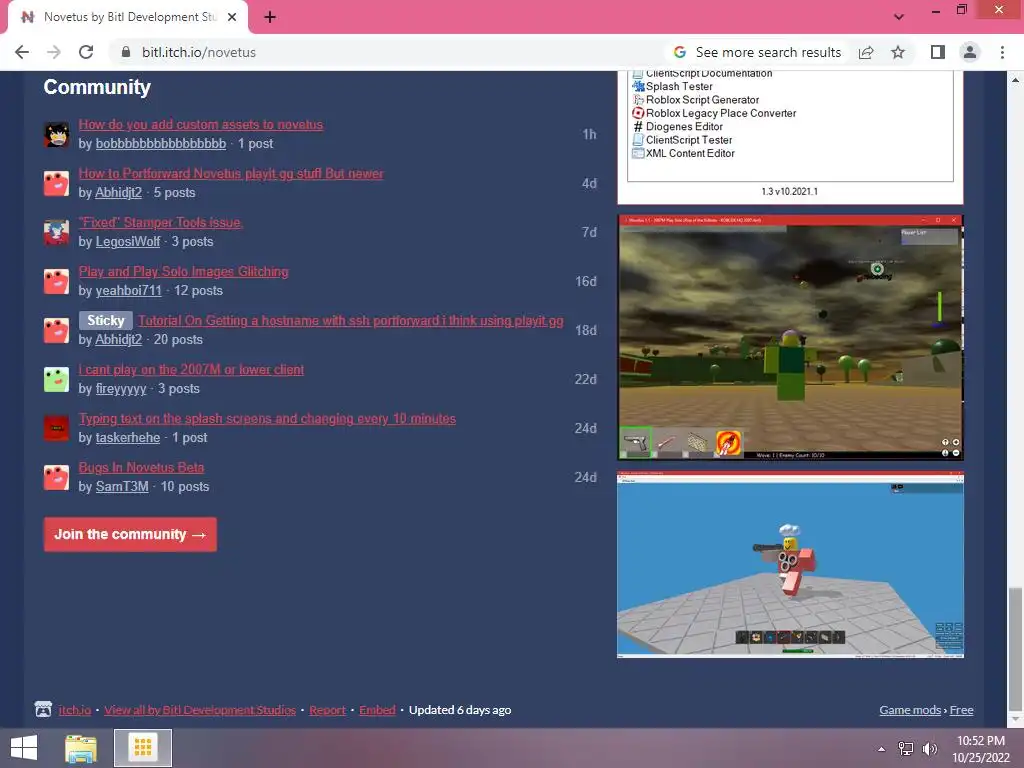
Task: Click LegosiWolf's avatar image
Action: (x=56, y=232)
